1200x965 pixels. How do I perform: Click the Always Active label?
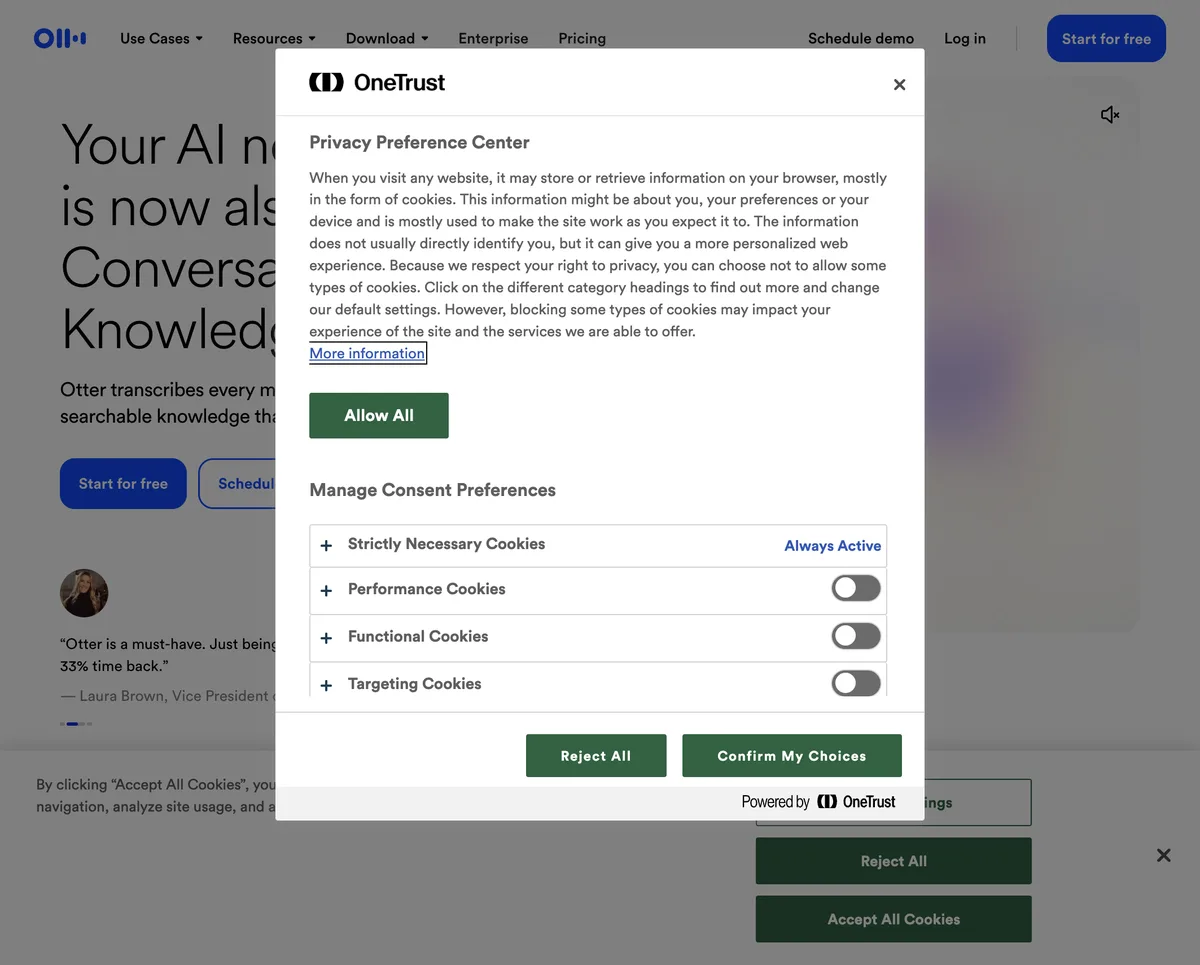tap(833, 545)
